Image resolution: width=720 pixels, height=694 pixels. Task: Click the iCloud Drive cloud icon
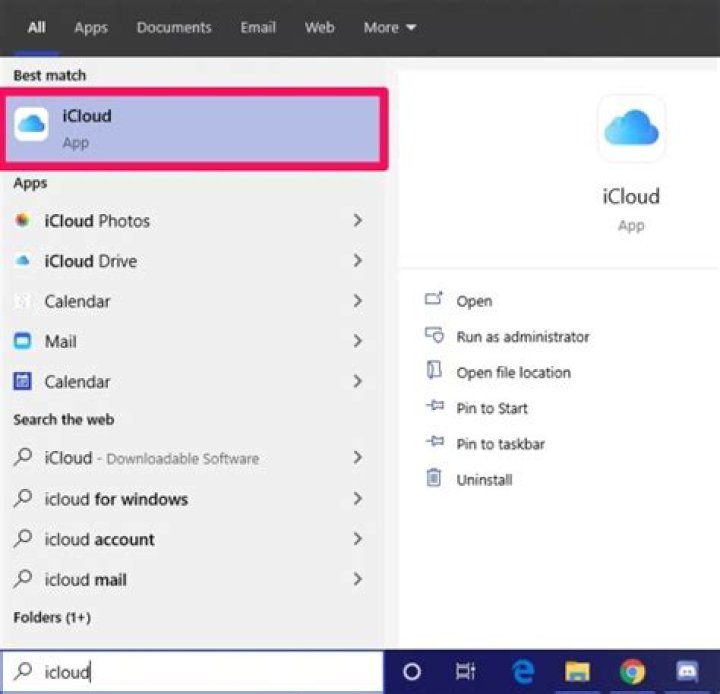click(x=22, y=261)
